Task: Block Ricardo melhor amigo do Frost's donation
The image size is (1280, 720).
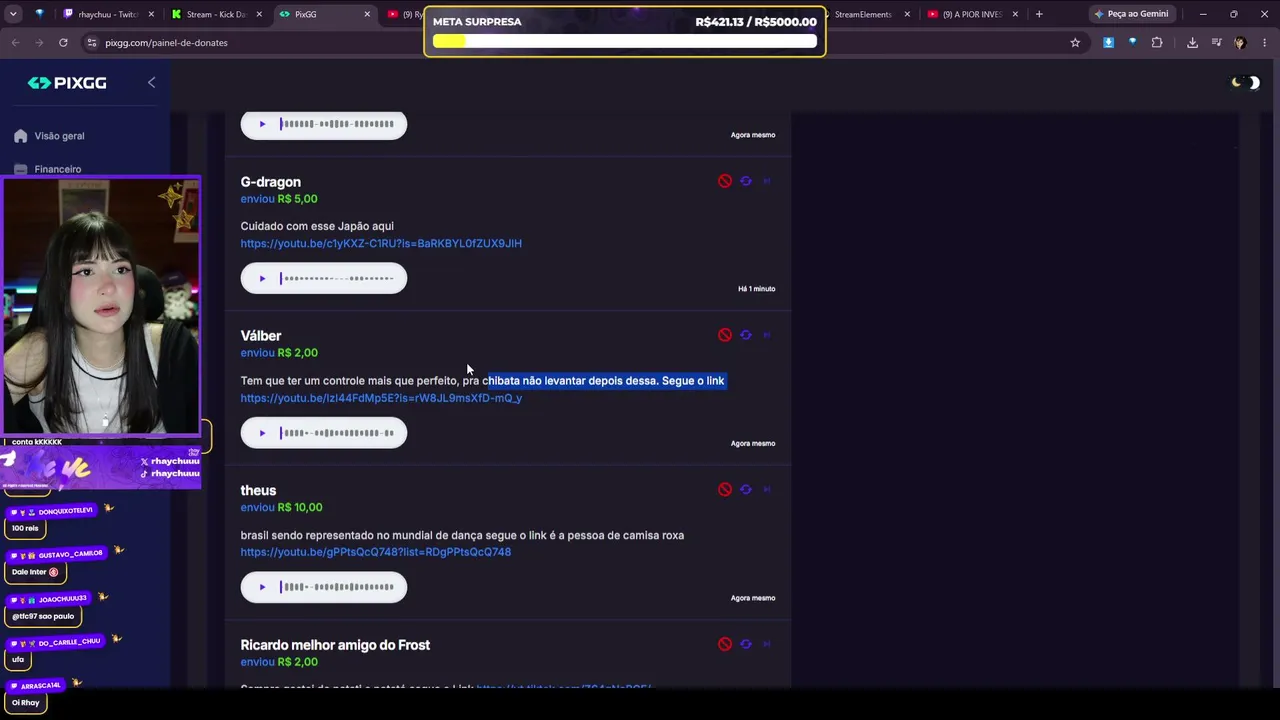Action: point(725,644)
